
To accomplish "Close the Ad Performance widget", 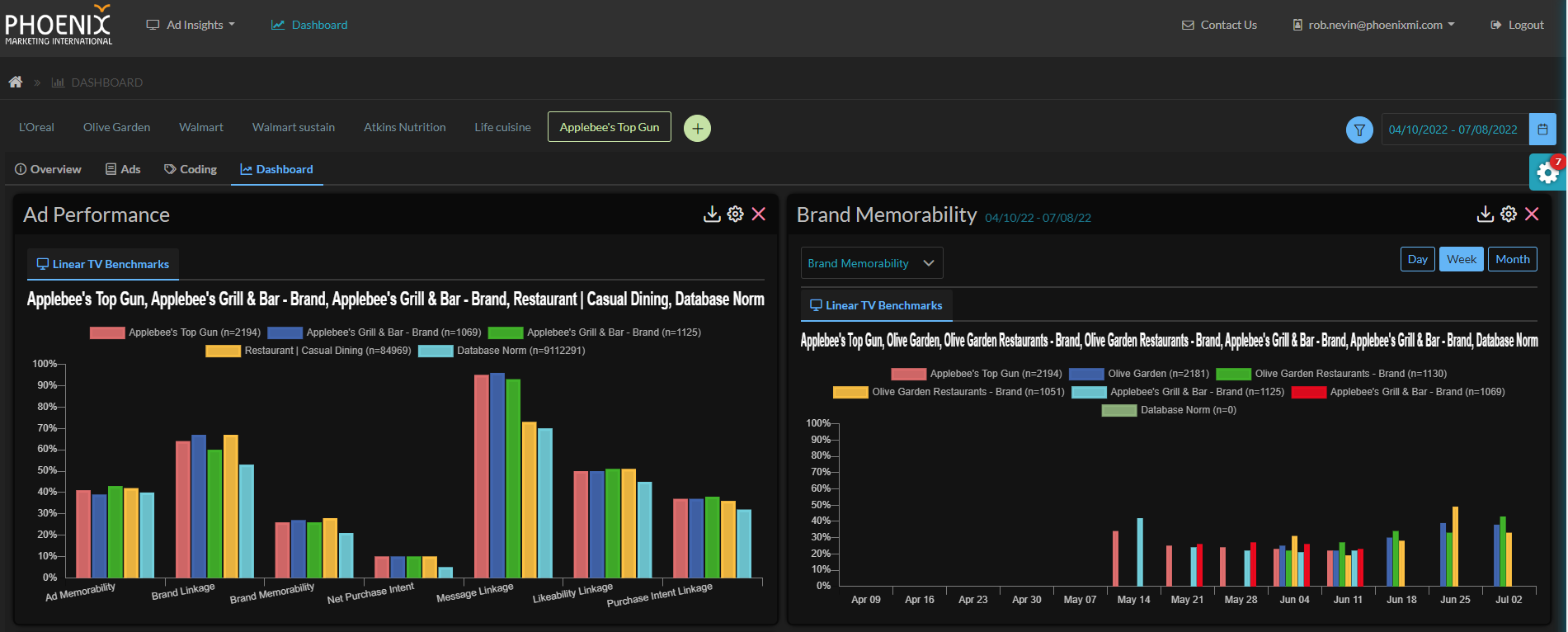I will [x=759, y=215].
